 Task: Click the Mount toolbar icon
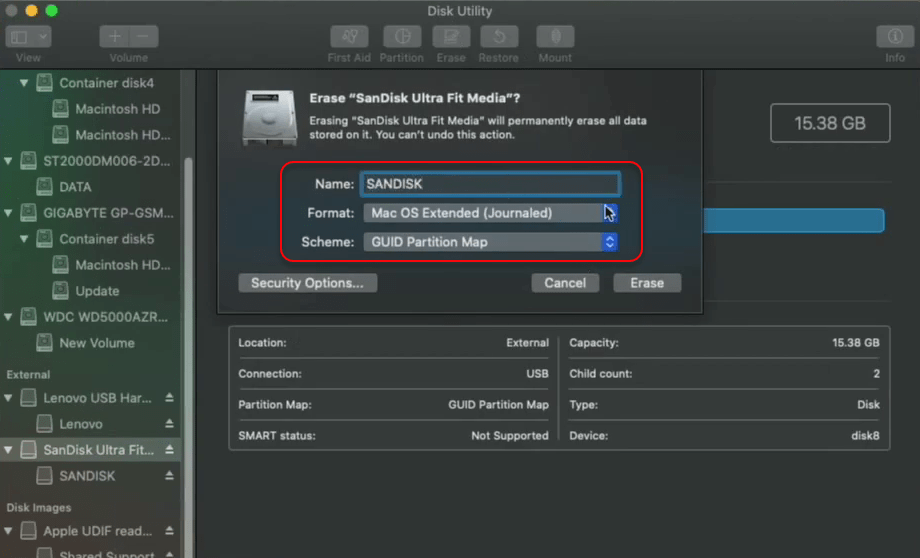click(555, 37)
